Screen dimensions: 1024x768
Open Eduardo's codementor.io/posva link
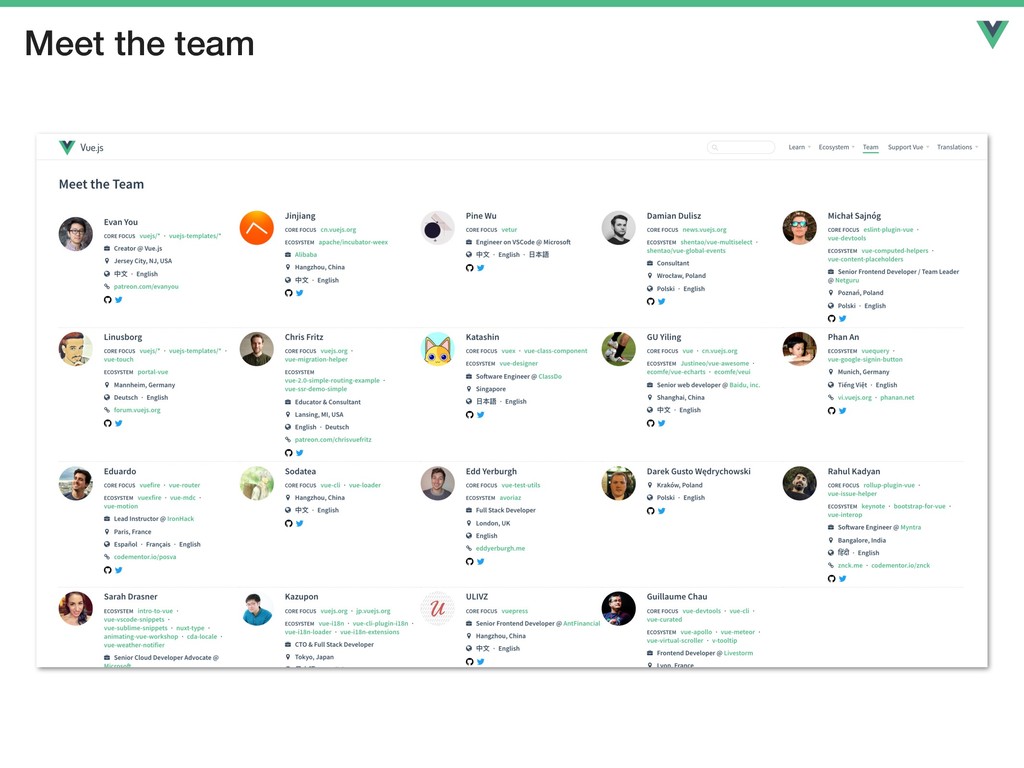pyautogui.click(x=145, y=557)
